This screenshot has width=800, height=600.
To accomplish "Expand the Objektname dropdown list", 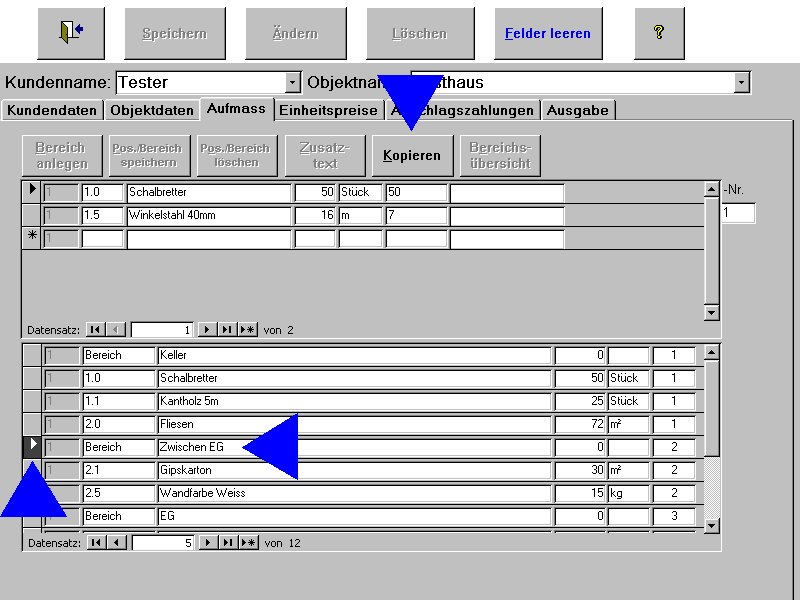I will point(741,82).
